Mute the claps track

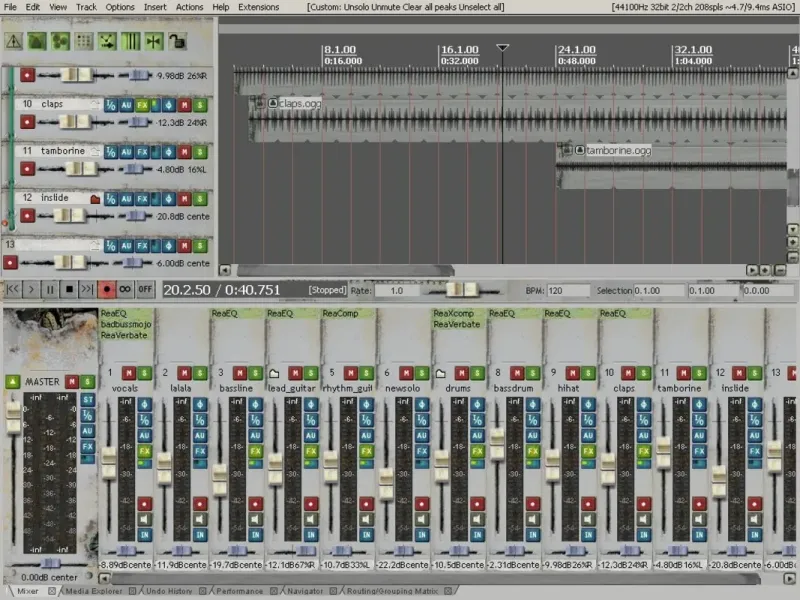[x=185, y=104]
